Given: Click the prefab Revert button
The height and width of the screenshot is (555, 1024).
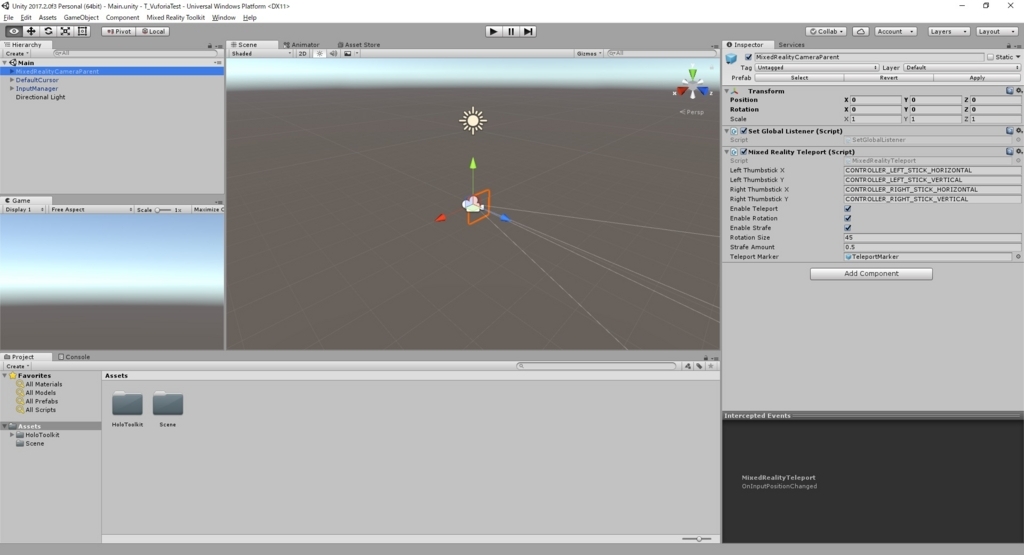Looking at the screenshot, I should click(888, 78).
